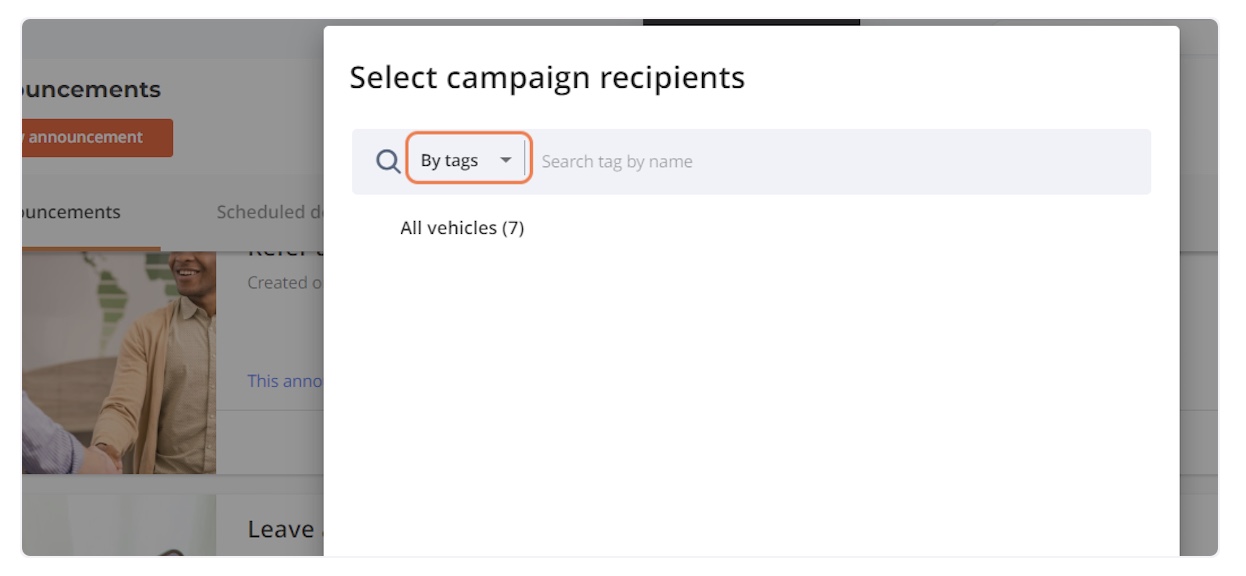Click the magnifying glass search icon
Image resolution: width=1246 pixels, height=576 pixels.
(x=388, y=161)
